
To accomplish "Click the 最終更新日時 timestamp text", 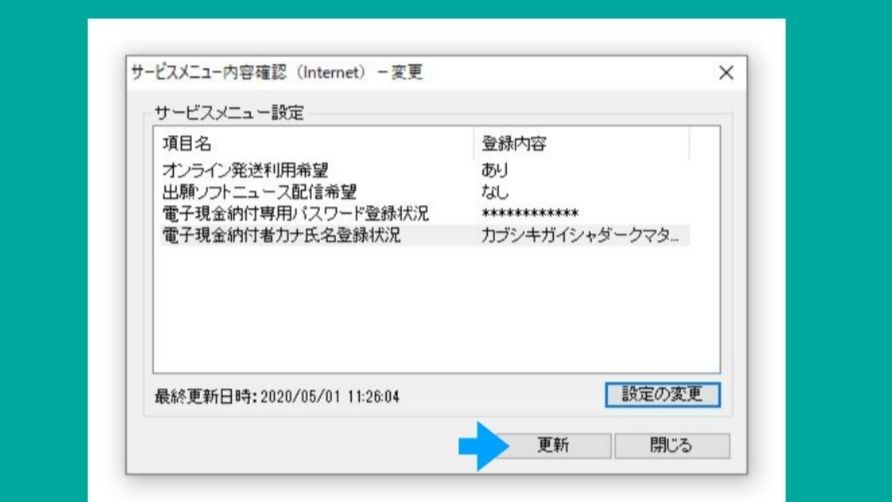I will click(x=278, y=396).
